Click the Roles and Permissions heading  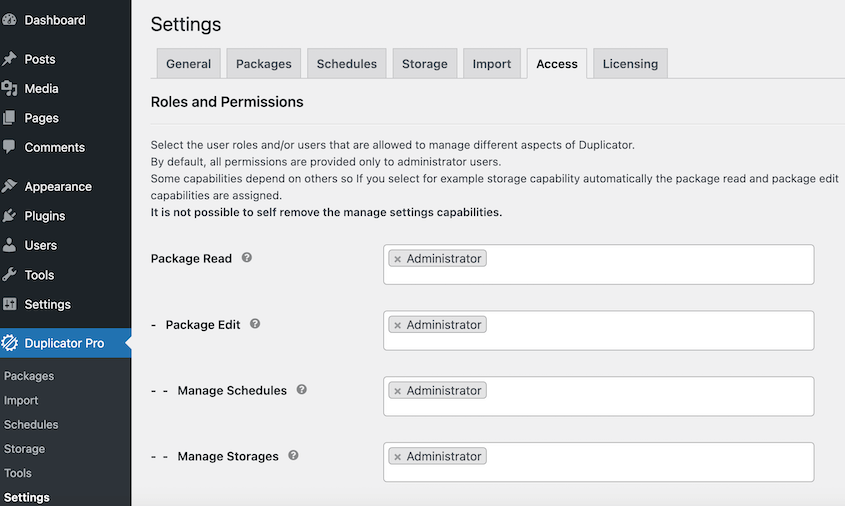227,102
